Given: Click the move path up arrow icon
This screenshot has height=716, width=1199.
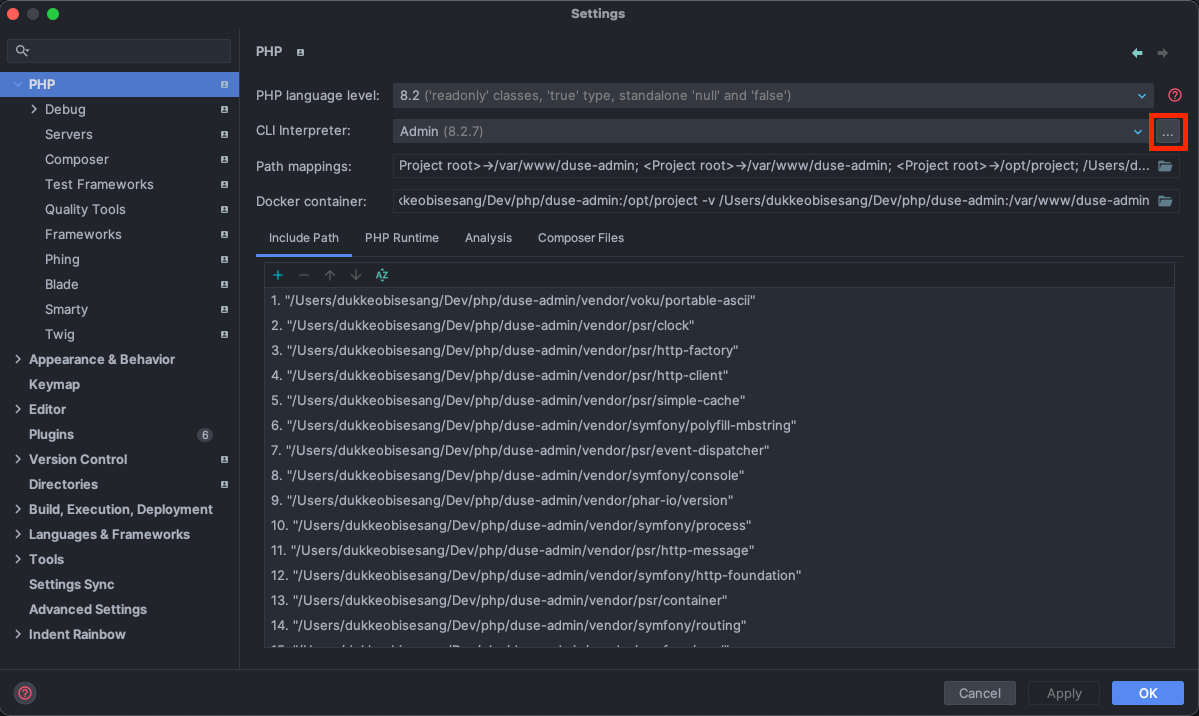Looking at the screenshot, I should tap(330, 275).
